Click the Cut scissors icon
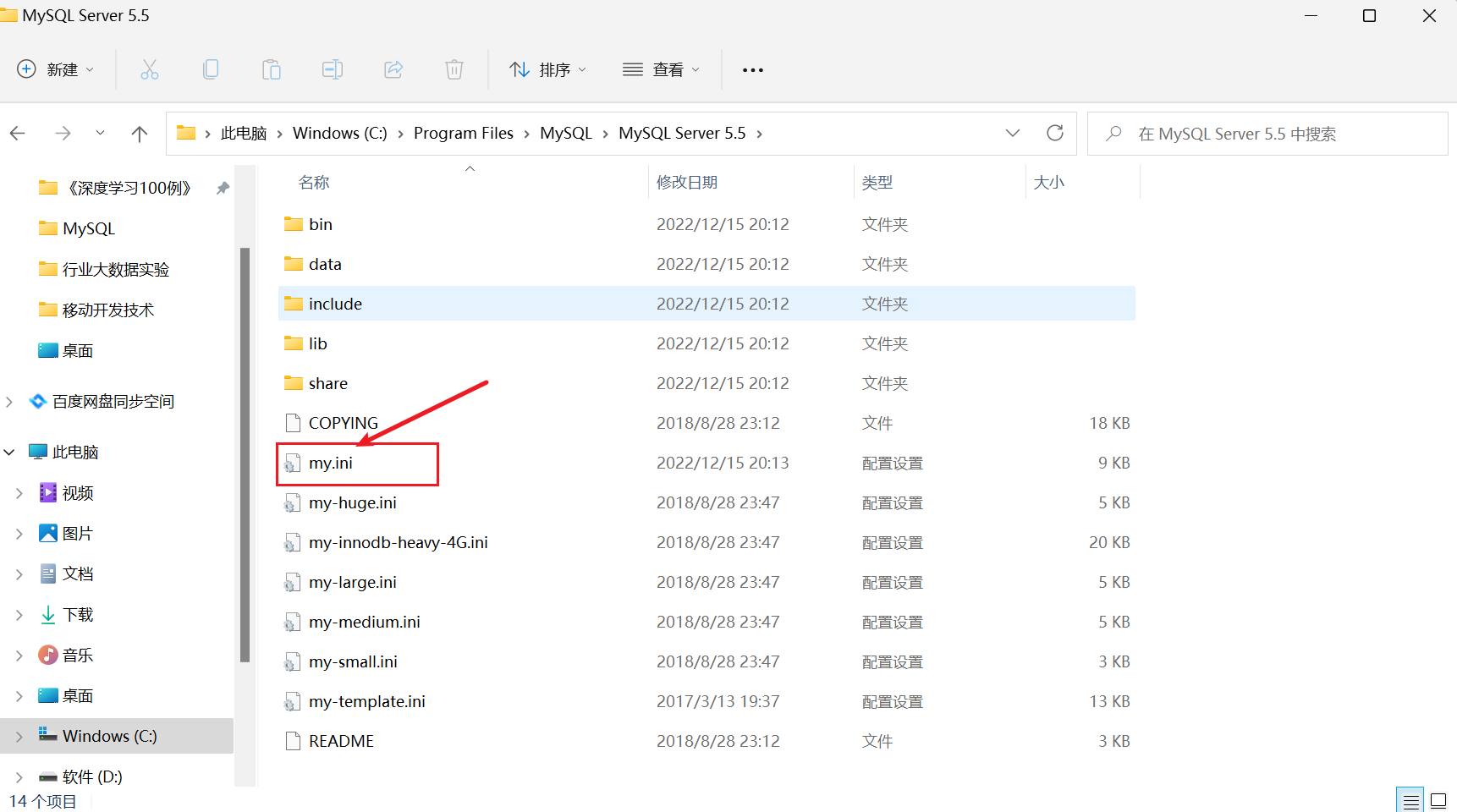 click(150, 69)
